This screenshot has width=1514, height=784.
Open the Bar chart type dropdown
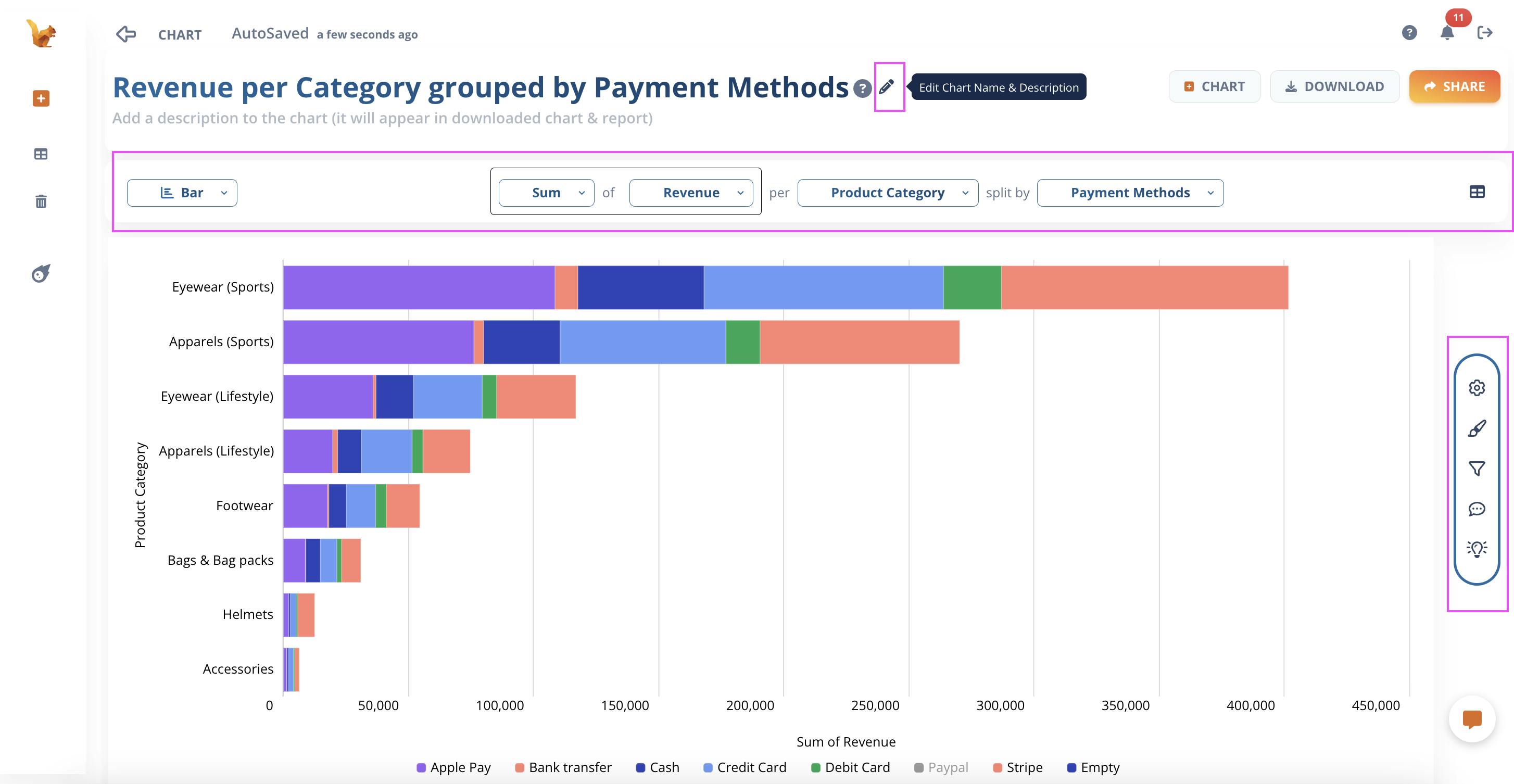pos(182,192)
